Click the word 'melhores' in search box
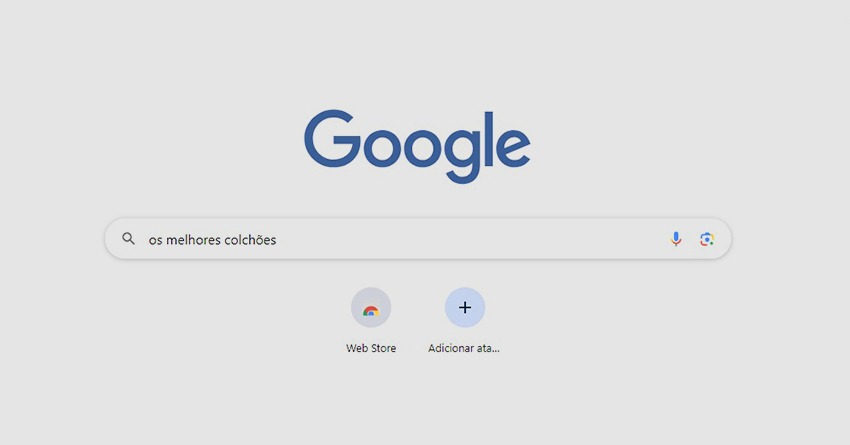 192,240
